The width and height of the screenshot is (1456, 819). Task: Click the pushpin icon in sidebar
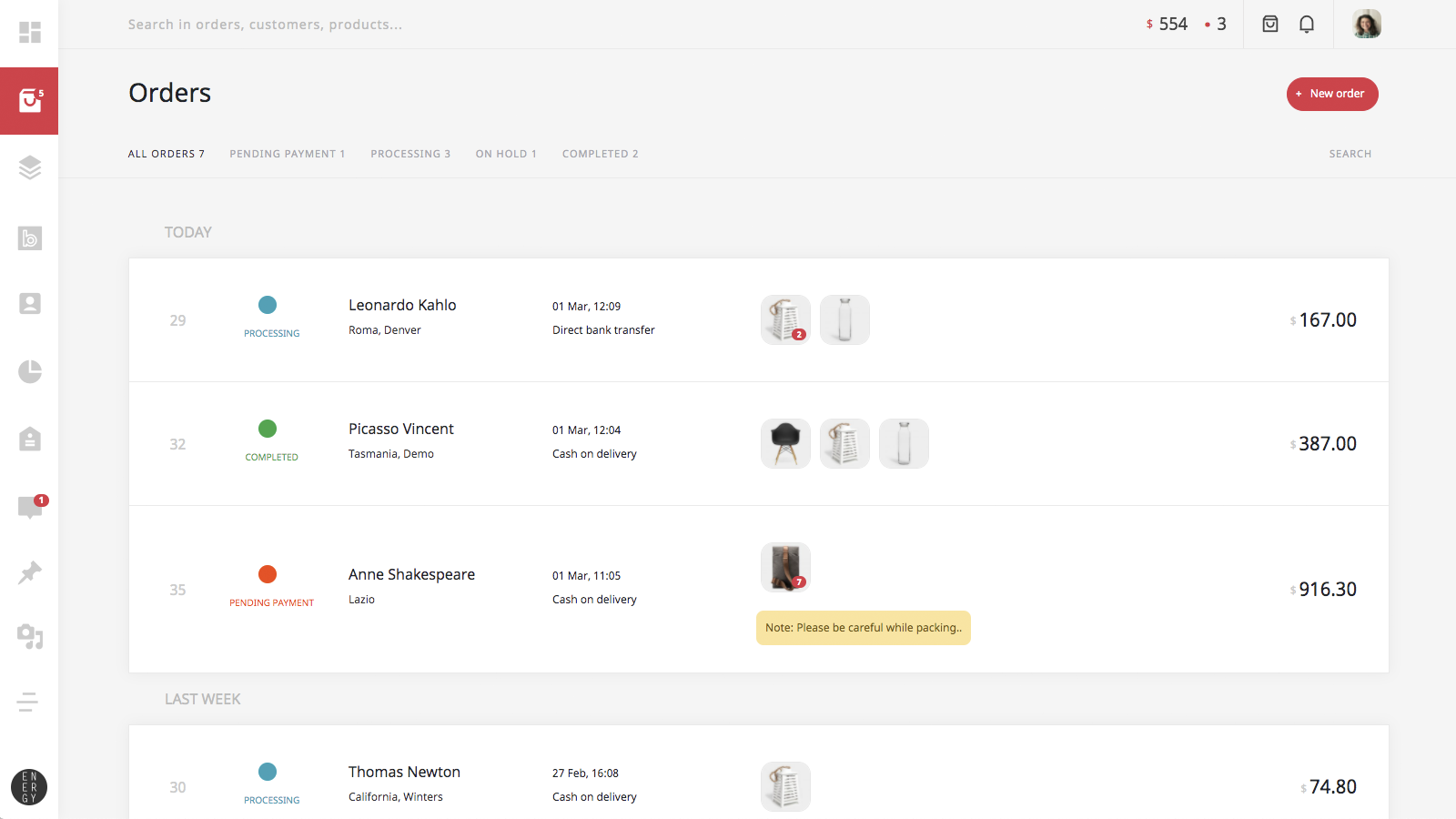30,572
